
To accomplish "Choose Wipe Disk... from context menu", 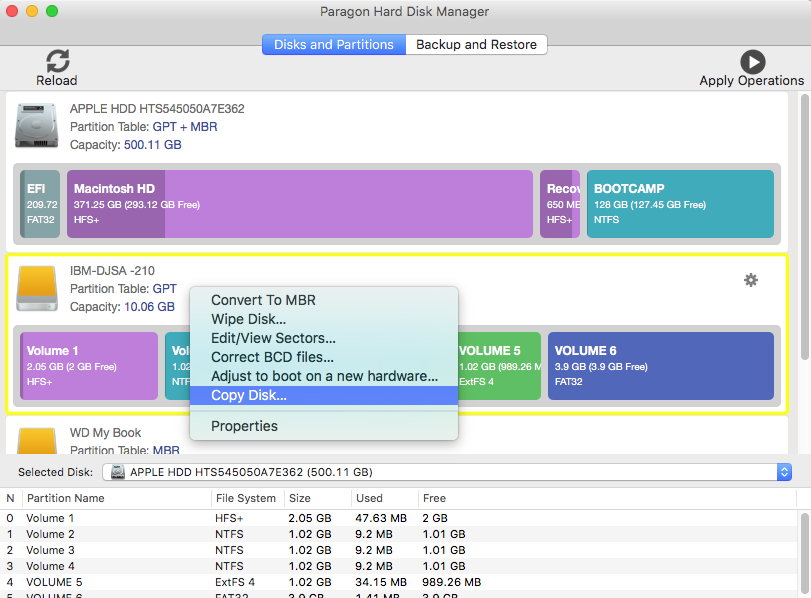I will pyautogui.click(x=324, y=319).
